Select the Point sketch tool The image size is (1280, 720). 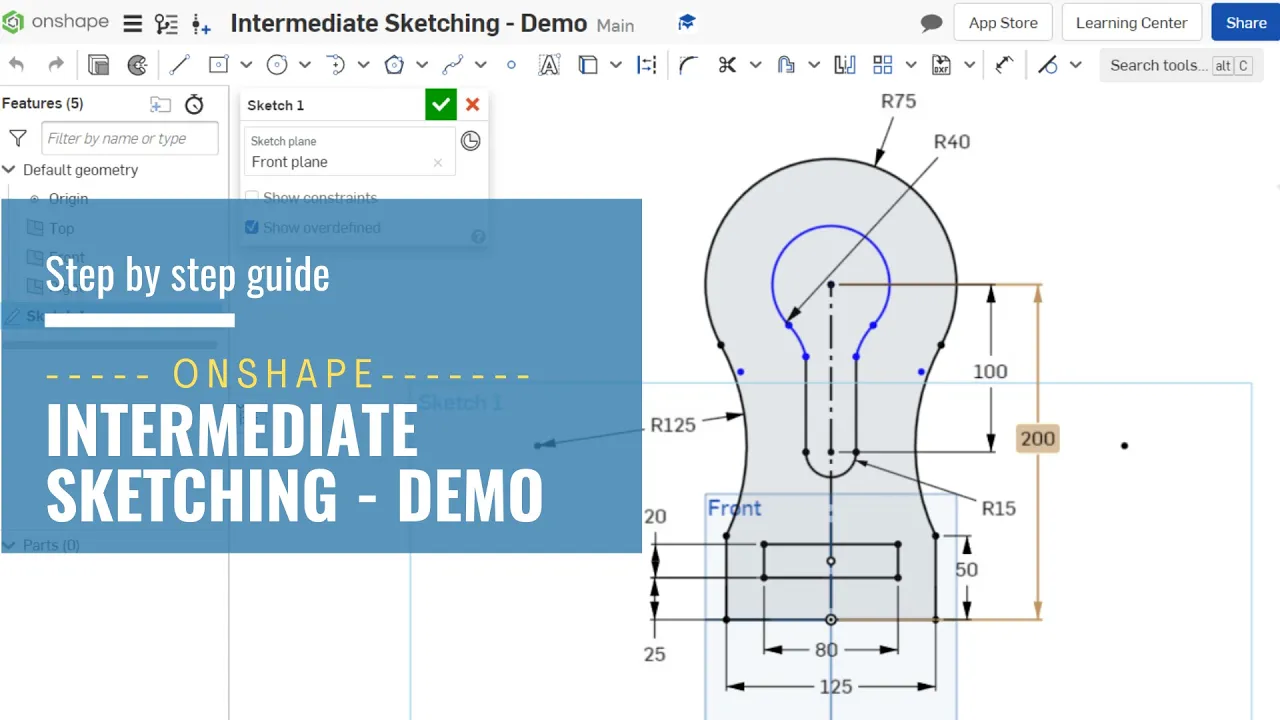[x=511, y=65]
